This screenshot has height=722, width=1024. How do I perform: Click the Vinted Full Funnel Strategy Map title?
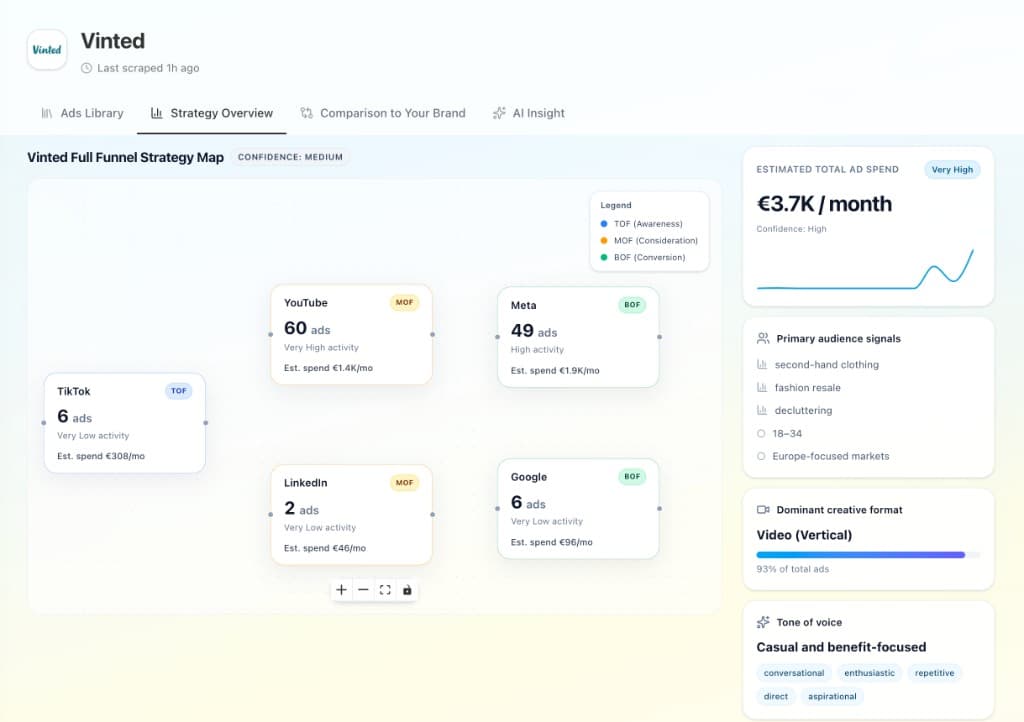pos(125,157)
